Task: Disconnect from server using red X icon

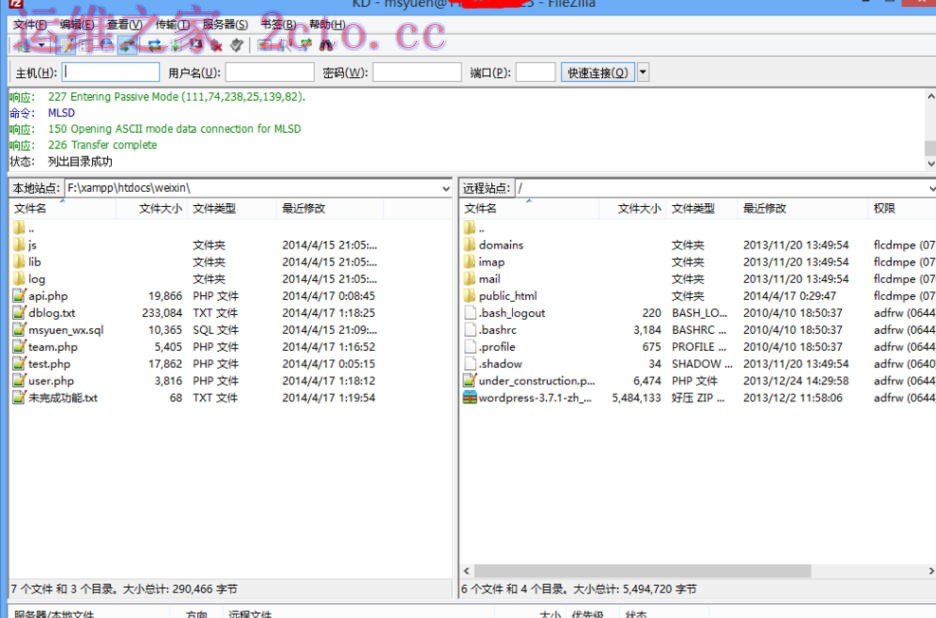Action: (216, 45)
